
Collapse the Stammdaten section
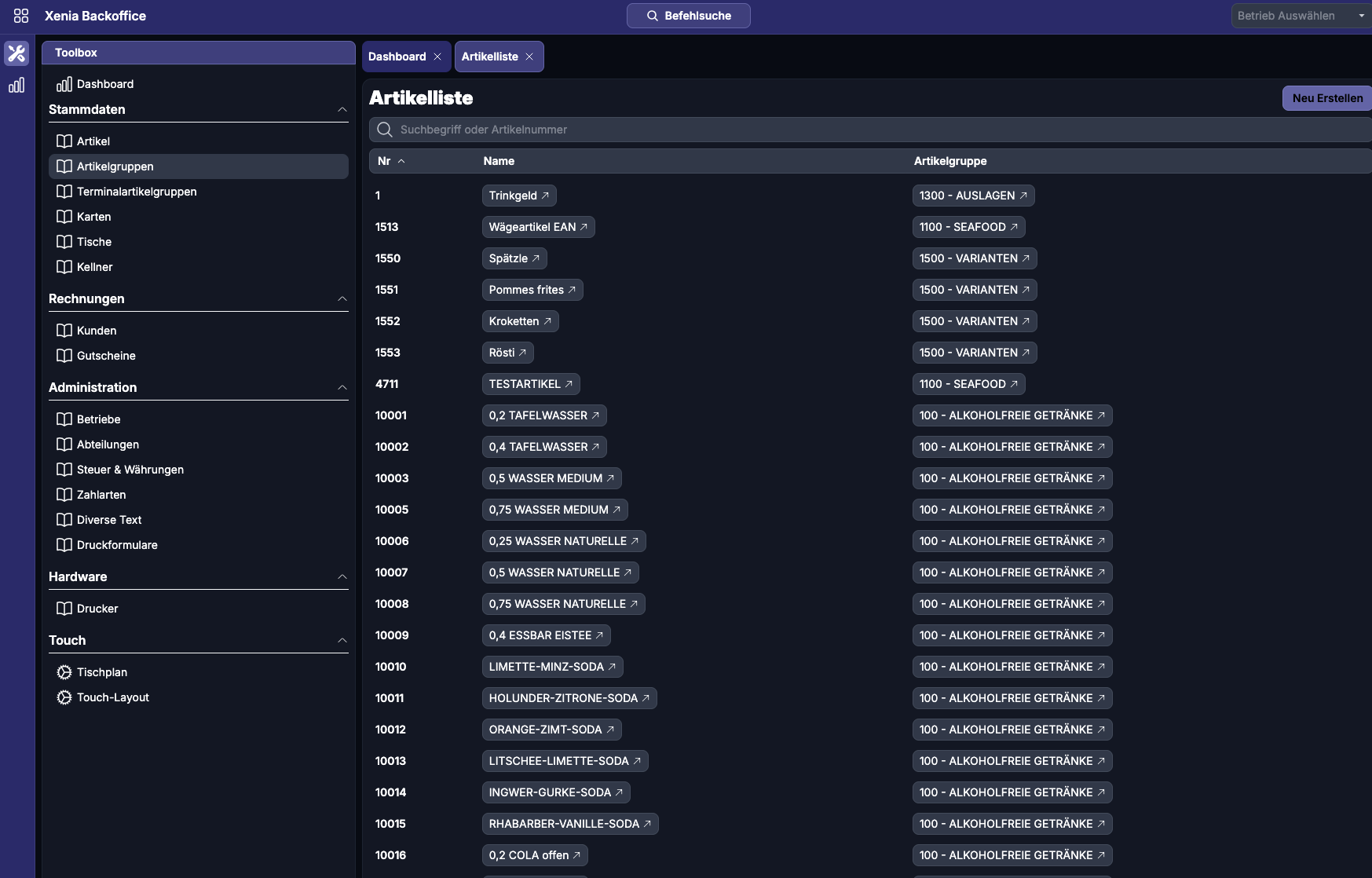tap(342, 110)
